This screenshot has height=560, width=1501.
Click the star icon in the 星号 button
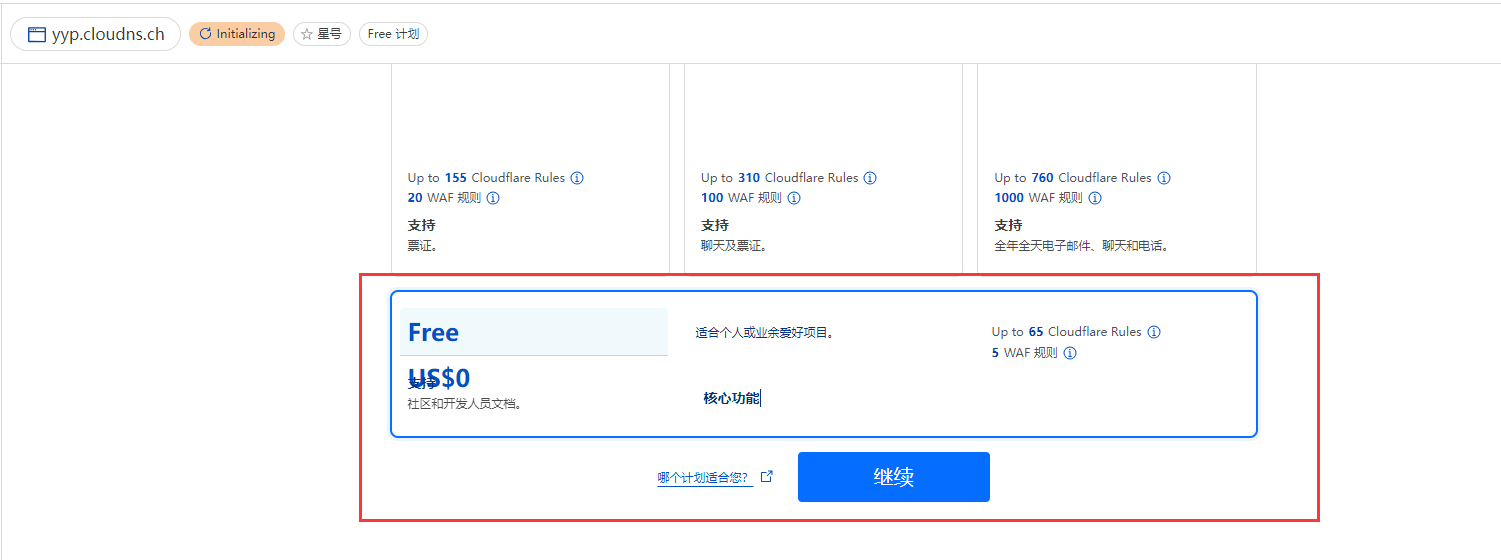307,34
